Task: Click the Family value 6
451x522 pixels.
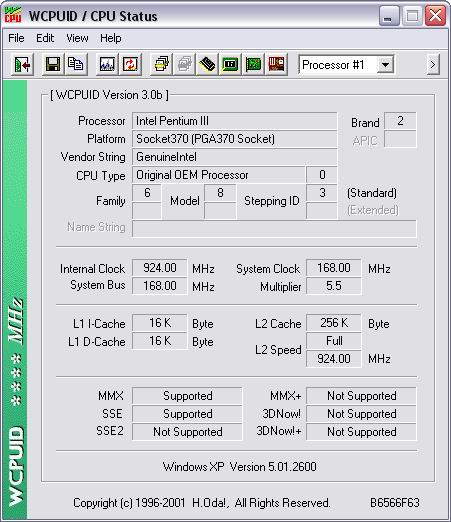Action: (x=147, y=193)
